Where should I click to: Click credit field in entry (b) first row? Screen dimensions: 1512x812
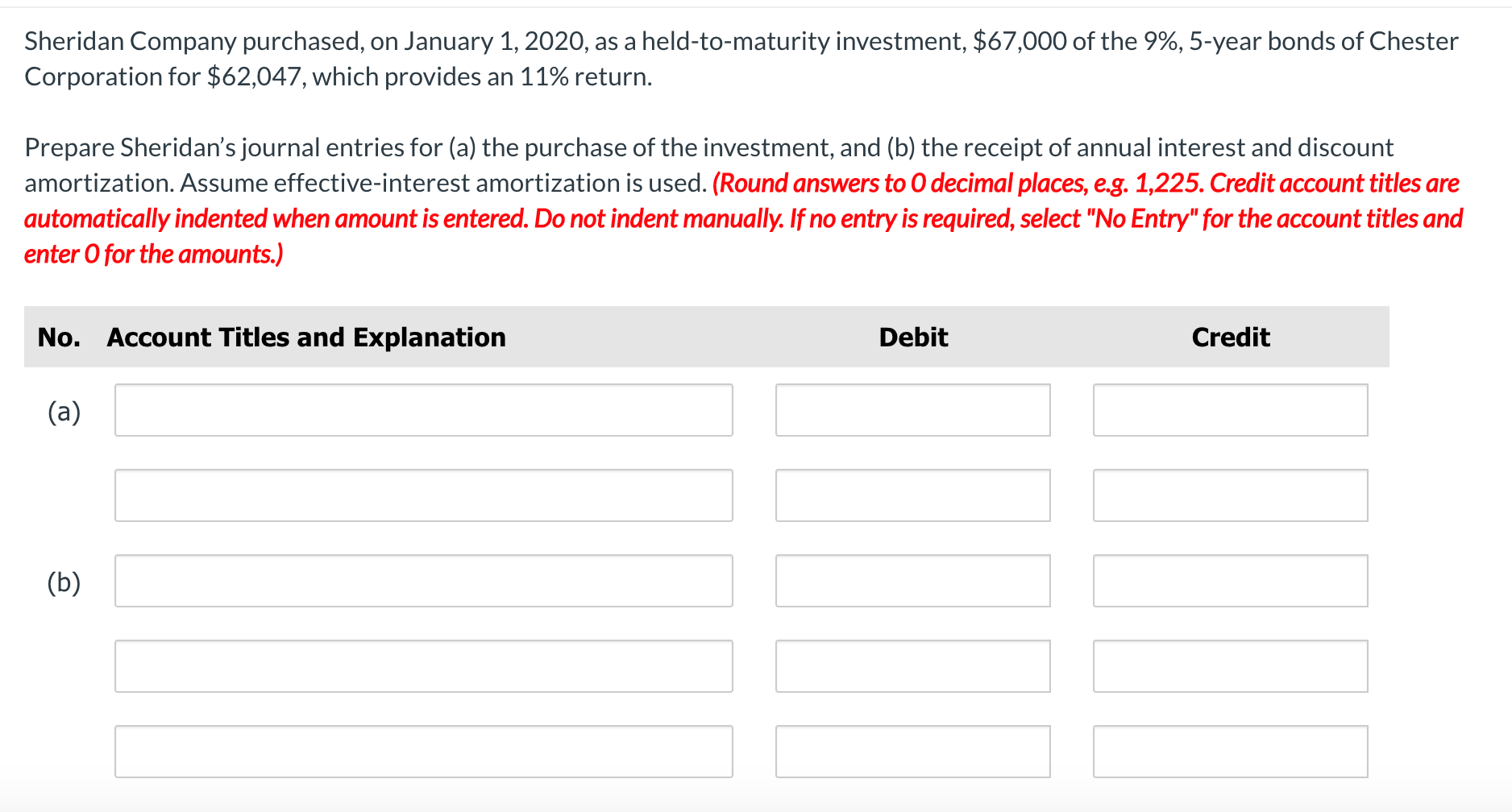(1230, 581)
